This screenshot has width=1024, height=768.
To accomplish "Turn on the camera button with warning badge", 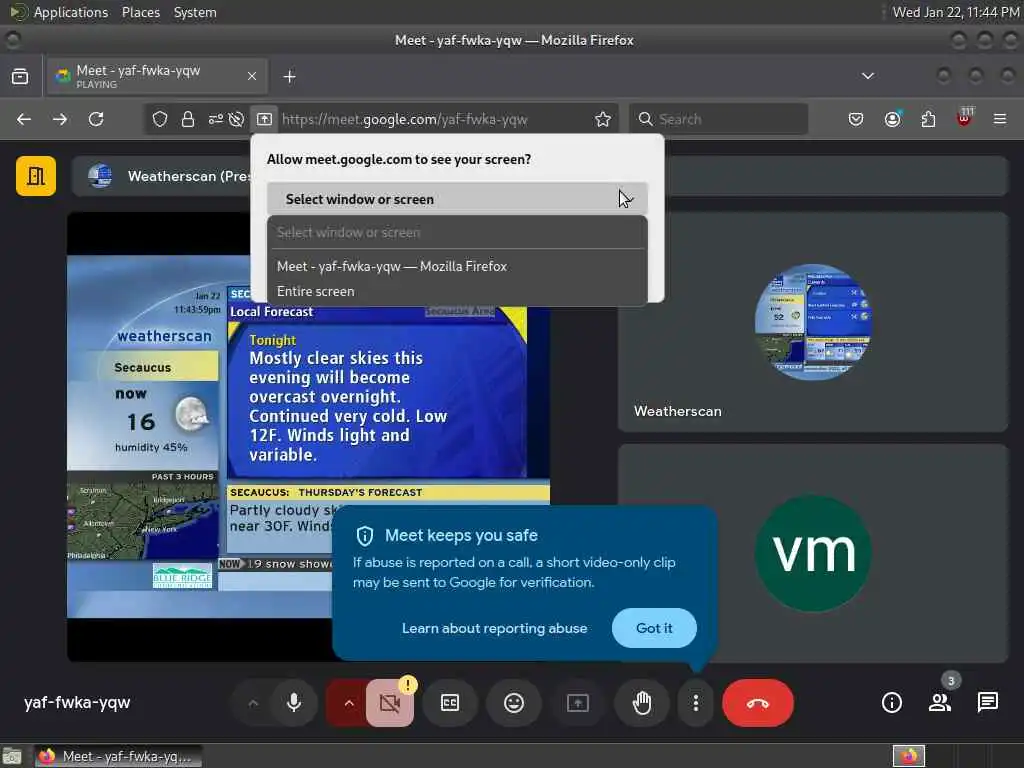I will [390, 703].
